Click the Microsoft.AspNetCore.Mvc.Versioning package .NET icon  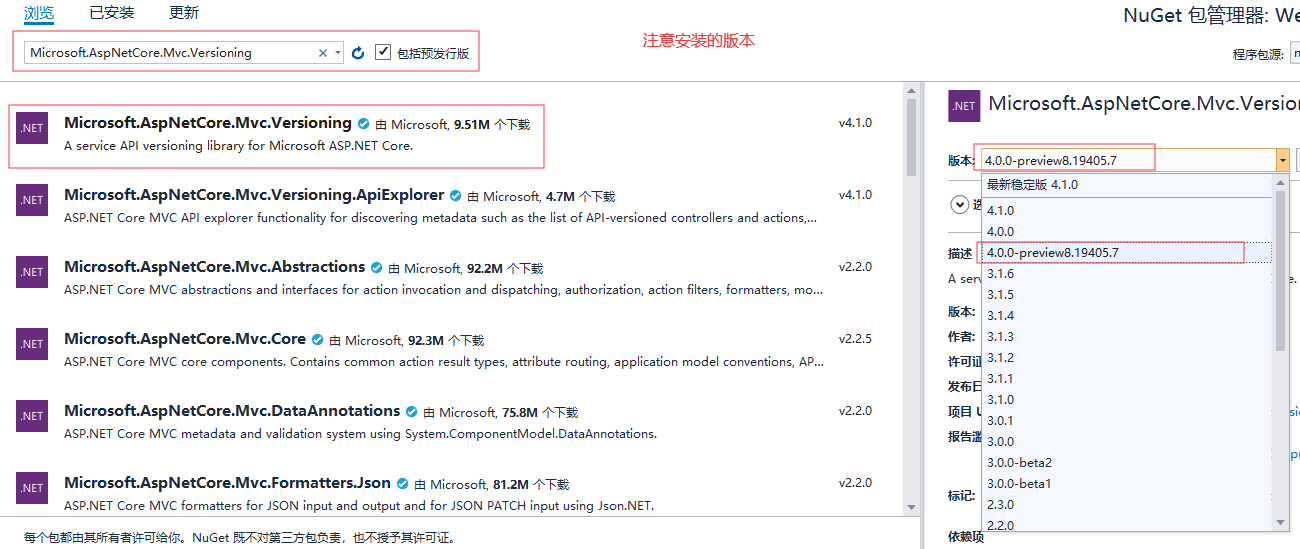coord(32,128)
